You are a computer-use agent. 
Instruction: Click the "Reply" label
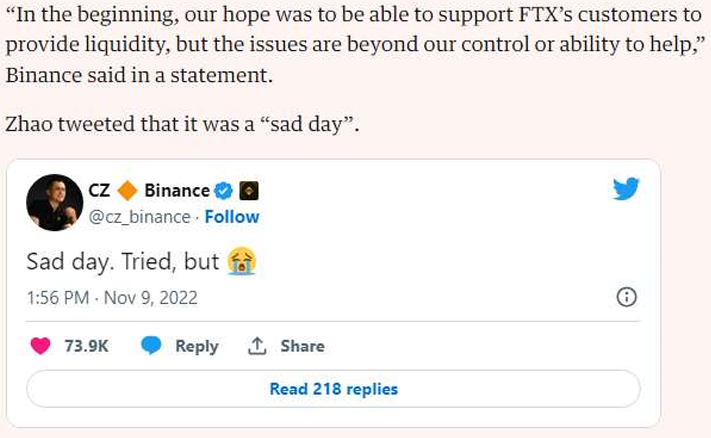pos(196,346)
